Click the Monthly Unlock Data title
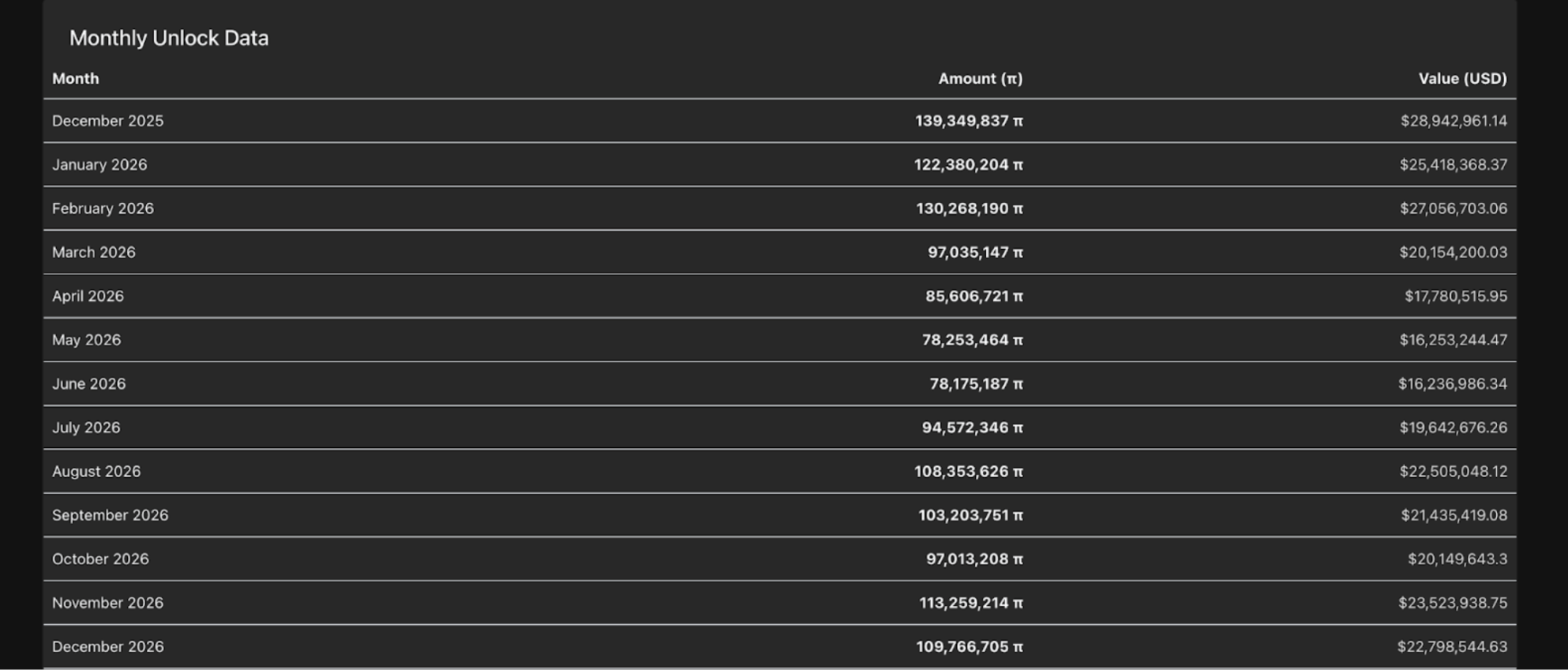Screen dimensions: 1568x670 pos(169,38)
